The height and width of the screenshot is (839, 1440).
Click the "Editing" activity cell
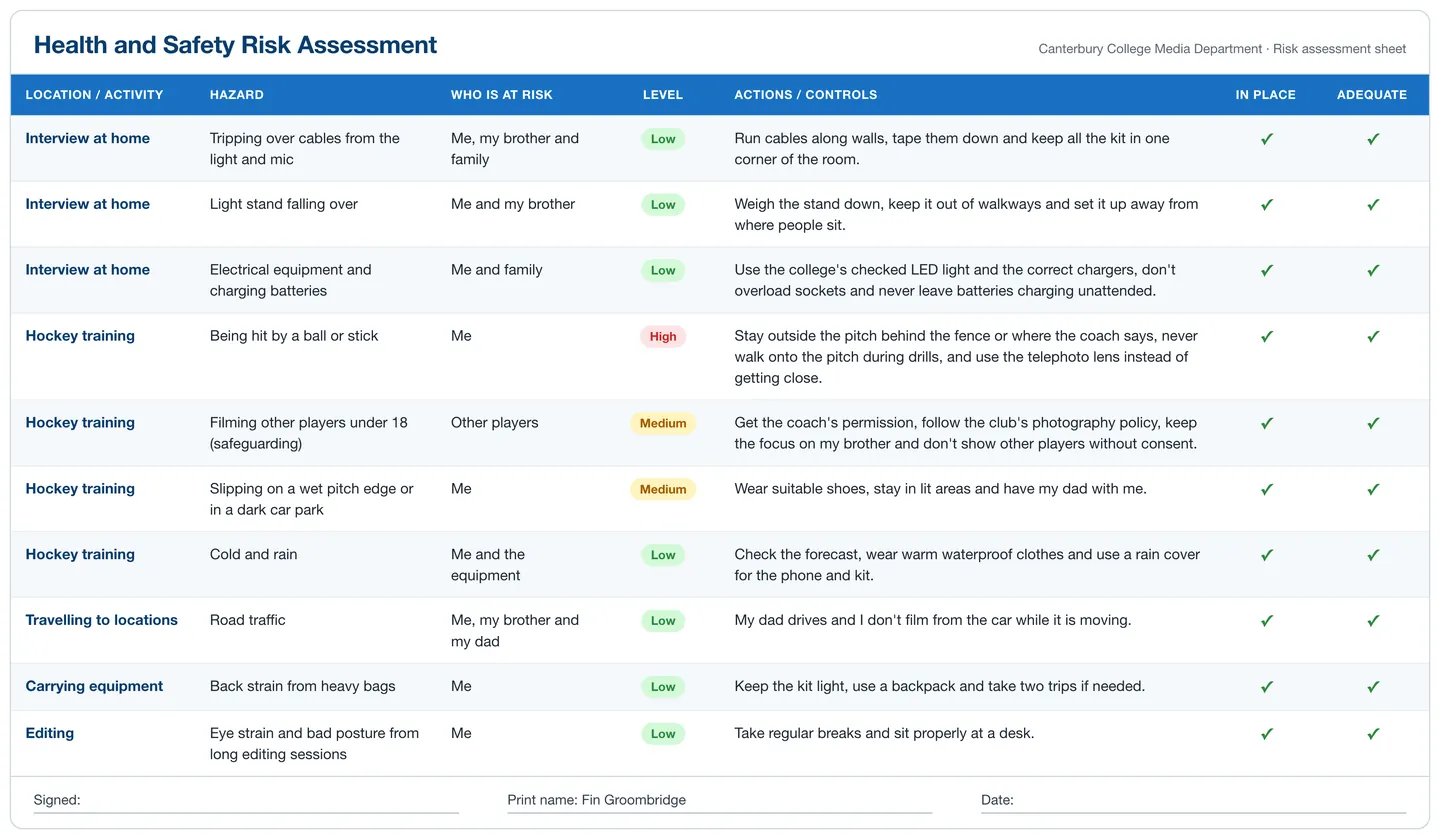pyautogui.click(x=50, y=733)
